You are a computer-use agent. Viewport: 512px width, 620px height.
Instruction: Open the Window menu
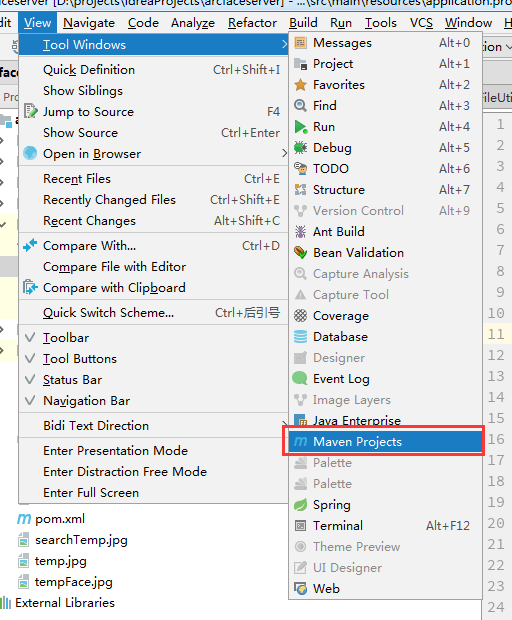pyautogui.click(x=469, y=23)
